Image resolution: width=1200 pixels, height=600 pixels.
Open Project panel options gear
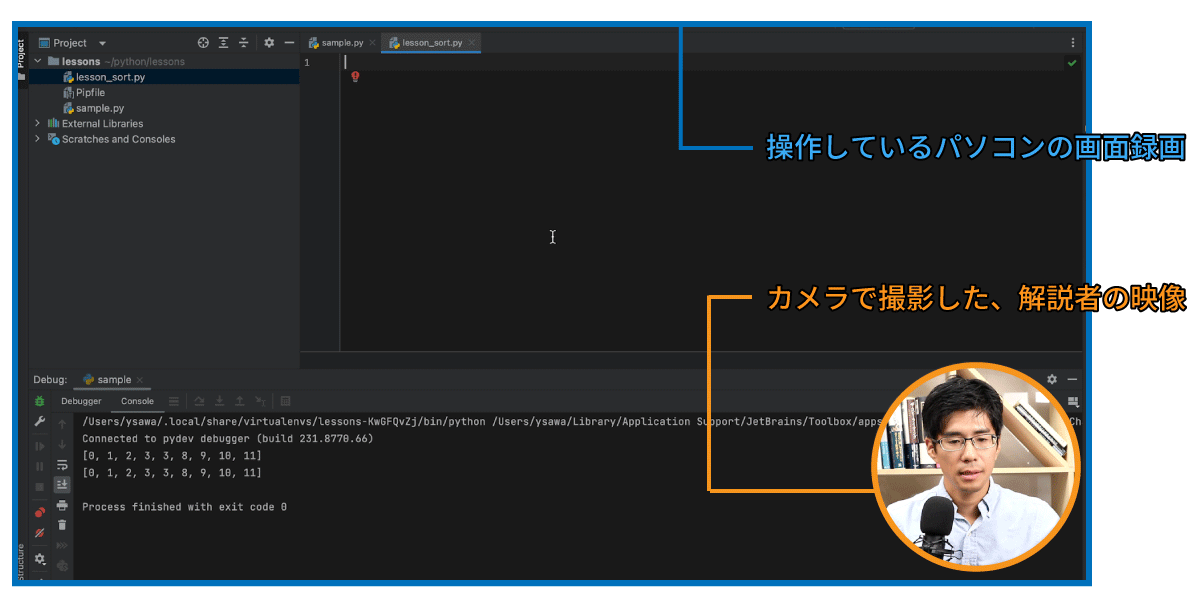pos(269,43)
